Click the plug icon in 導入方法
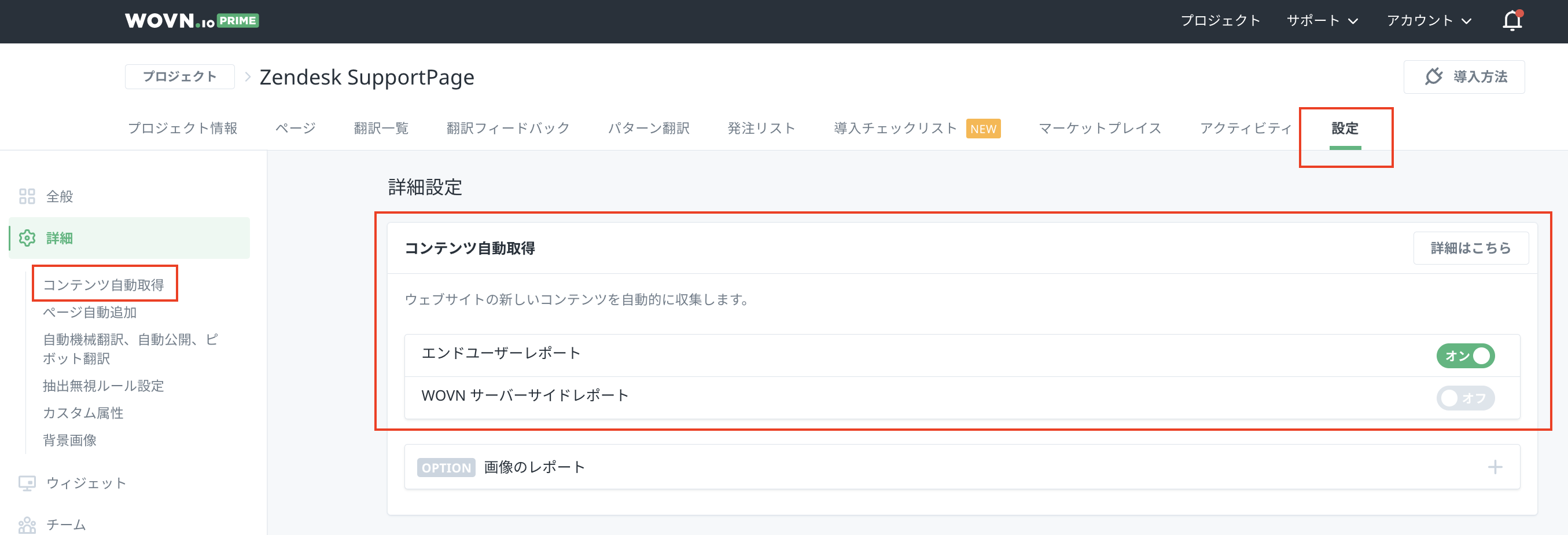The height and width of the screenshot is (535, 1568). click(1434, 77)
